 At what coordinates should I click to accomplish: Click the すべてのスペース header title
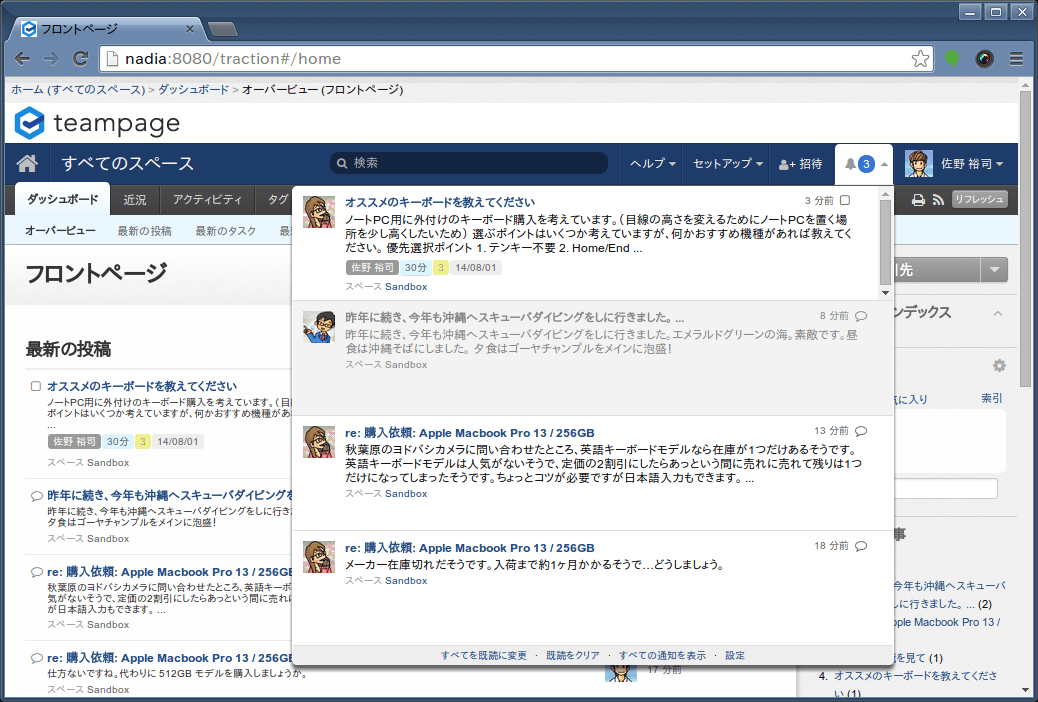pyautogui.click(x=128, y=163)
